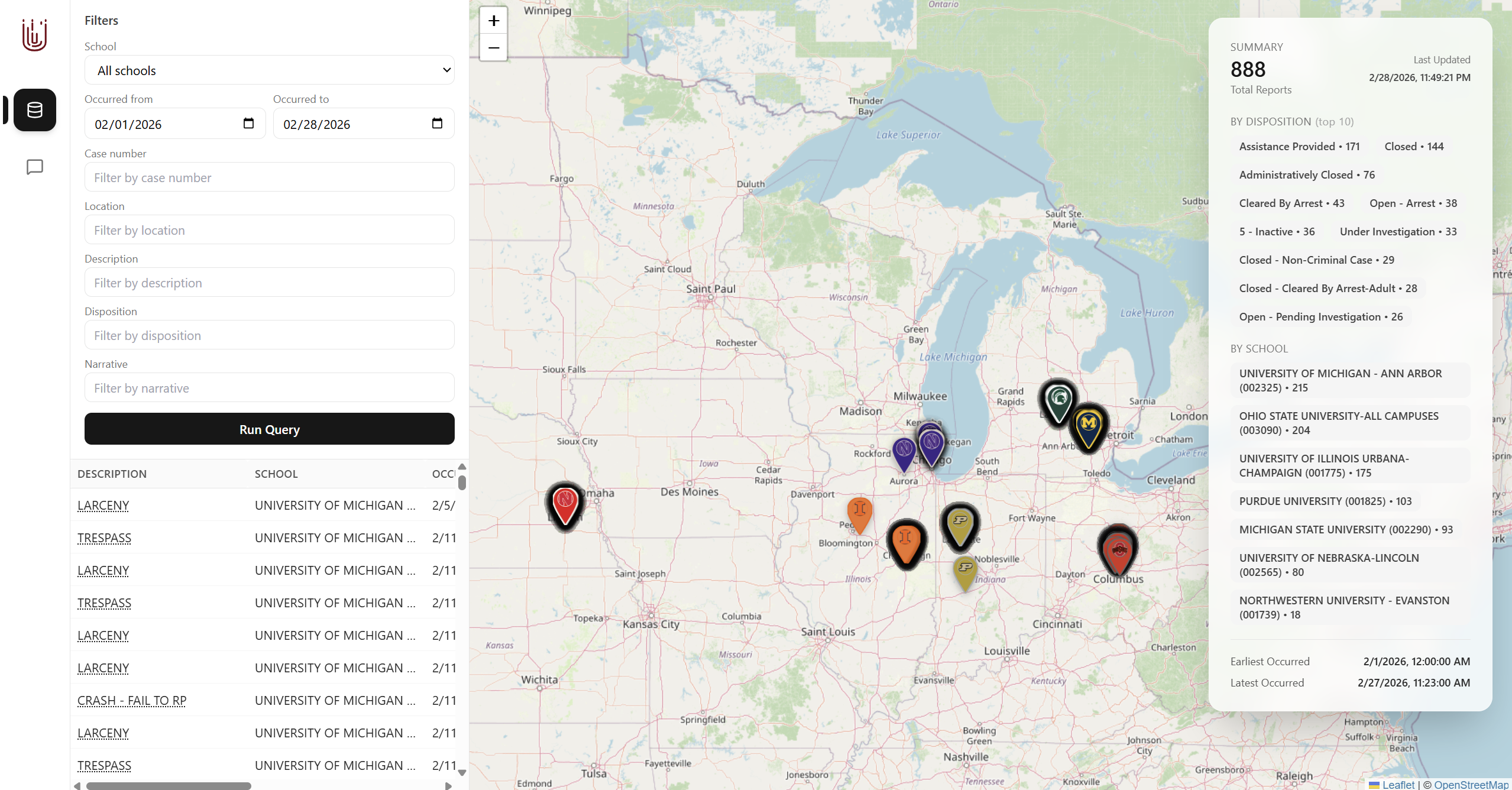
Task: Click the Michigan yellow M map marker
Action: 1088,426
